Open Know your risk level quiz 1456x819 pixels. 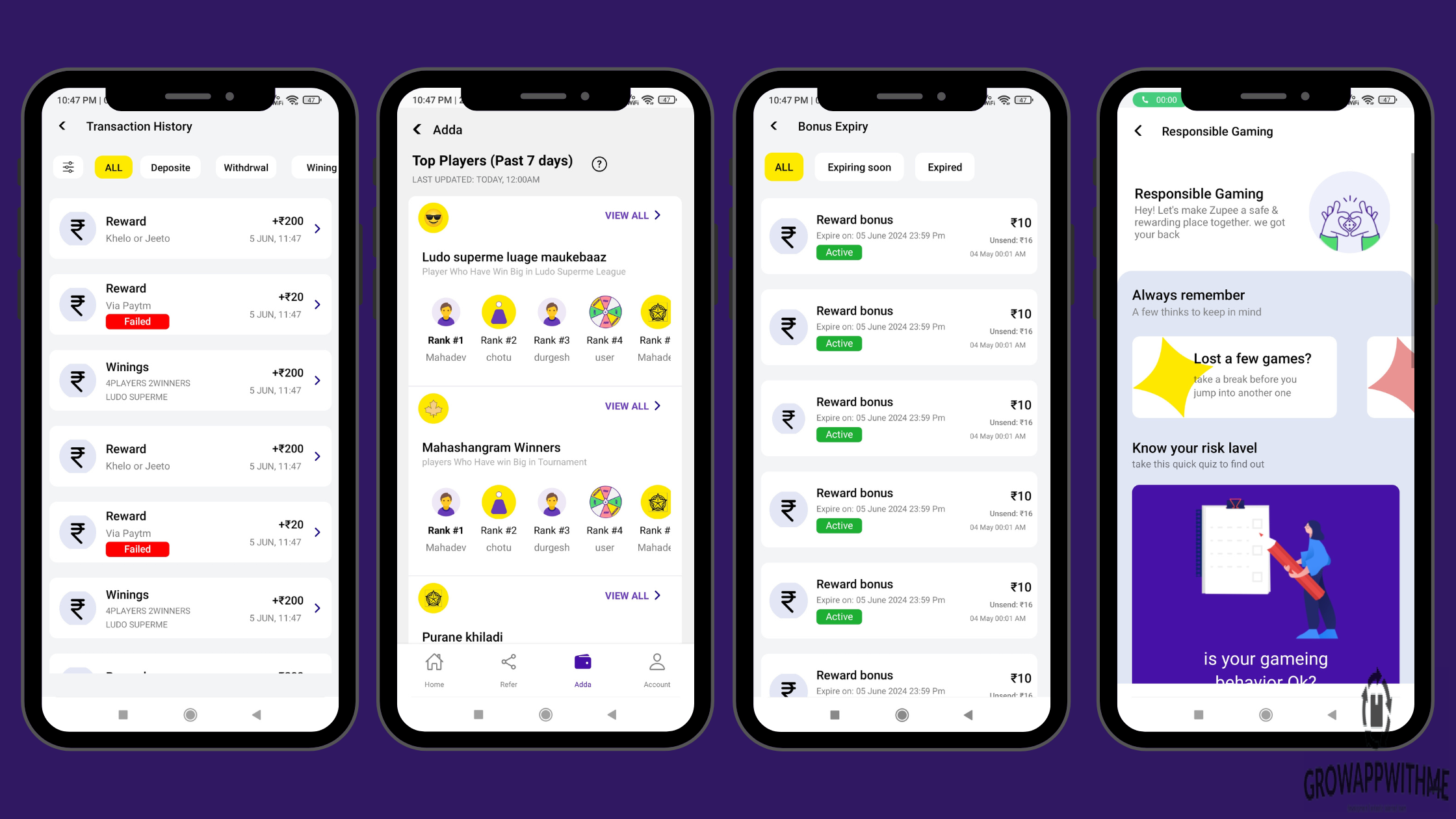tap(1265, 590)
